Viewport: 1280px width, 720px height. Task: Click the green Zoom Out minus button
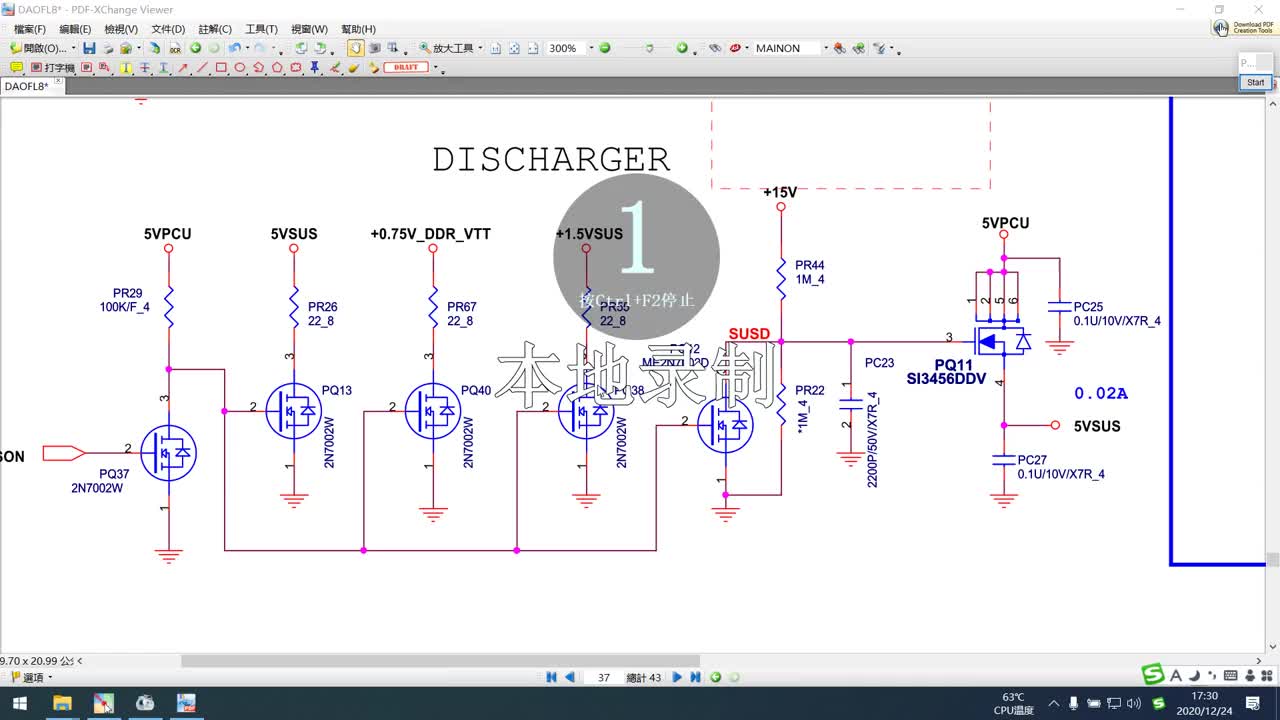(x=604, y=48)
